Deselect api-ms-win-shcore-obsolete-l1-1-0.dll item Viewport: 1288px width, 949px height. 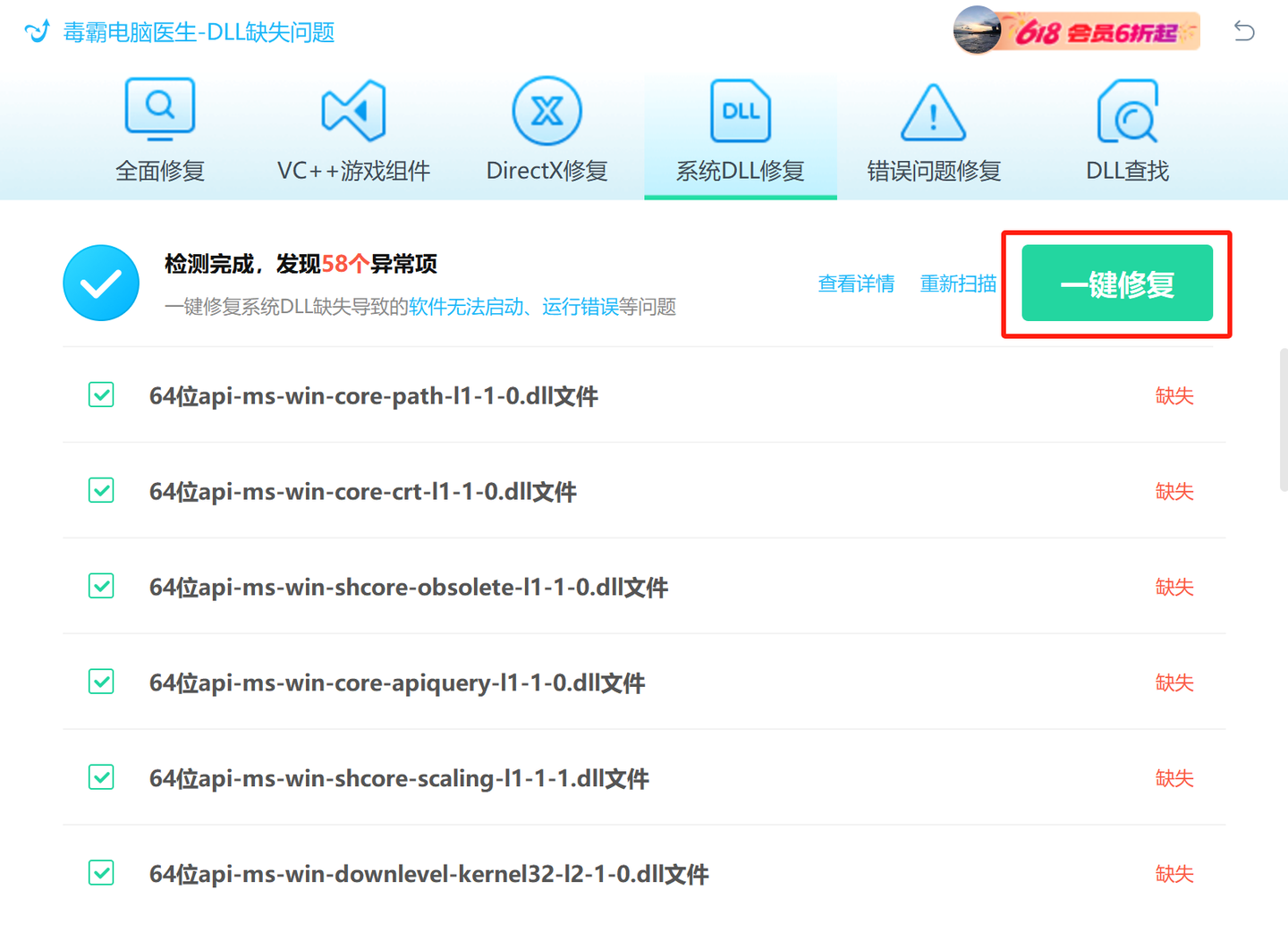[x=100, y=586]
